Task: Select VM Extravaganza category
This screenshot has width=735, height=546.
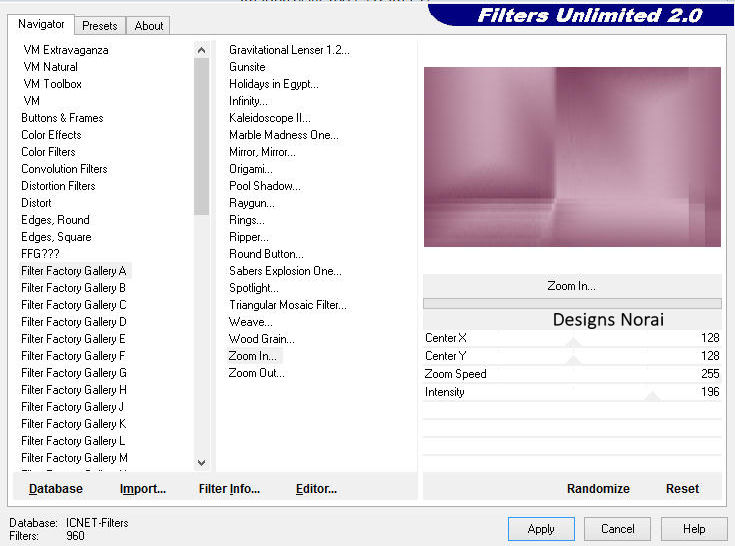Action: click(66, 50)
